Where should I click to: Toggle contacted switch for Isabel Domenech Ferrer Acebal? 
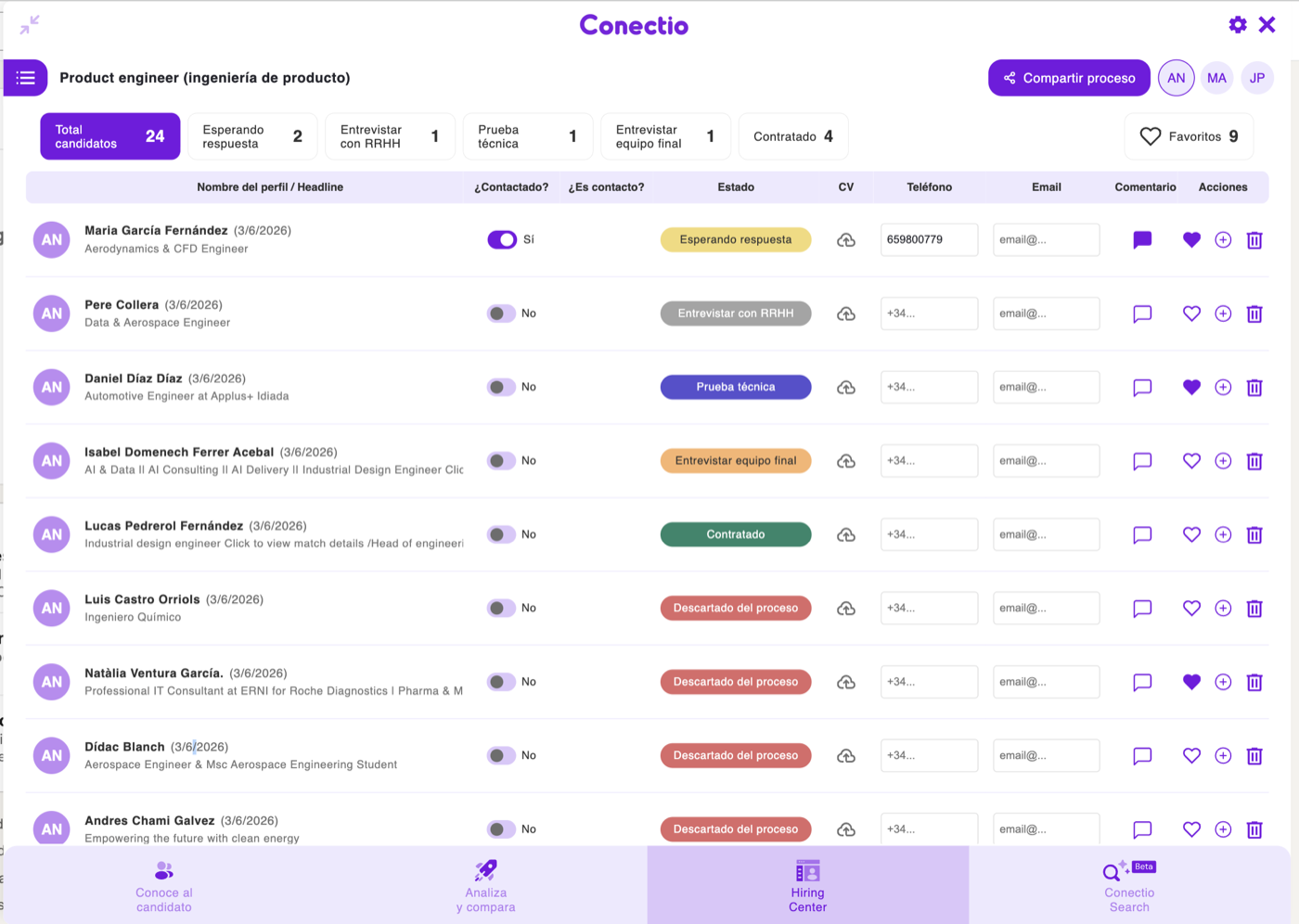[x=502, y=460]
